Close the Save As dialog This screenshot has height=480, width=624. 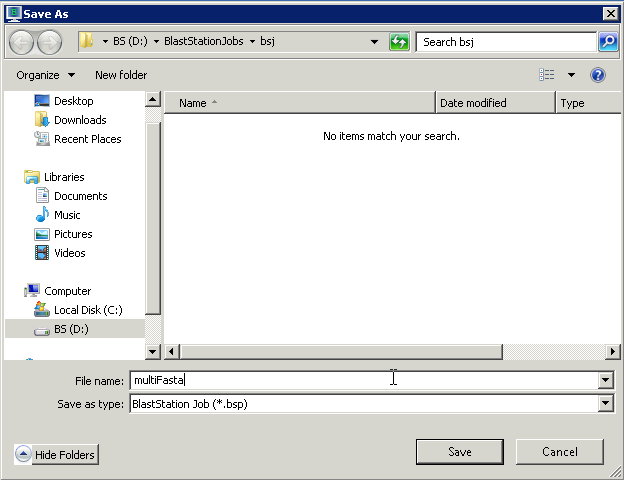[610, 14]
